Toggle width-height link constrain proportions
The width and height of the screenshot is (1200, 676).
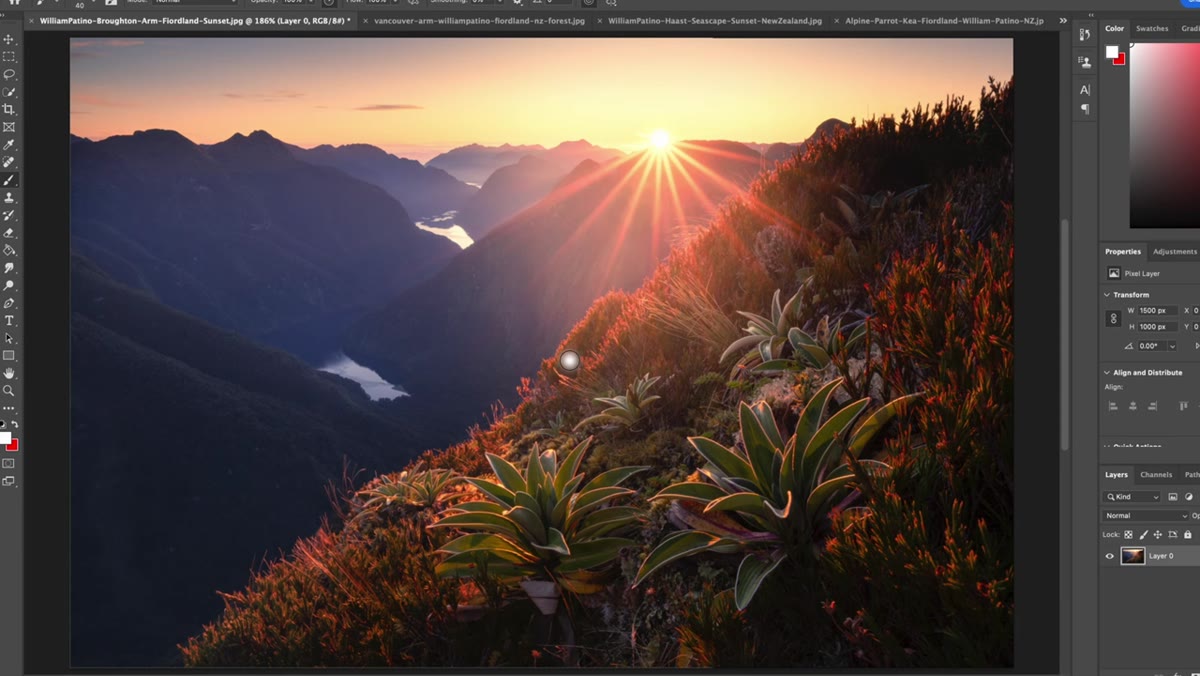point(1113,319)
